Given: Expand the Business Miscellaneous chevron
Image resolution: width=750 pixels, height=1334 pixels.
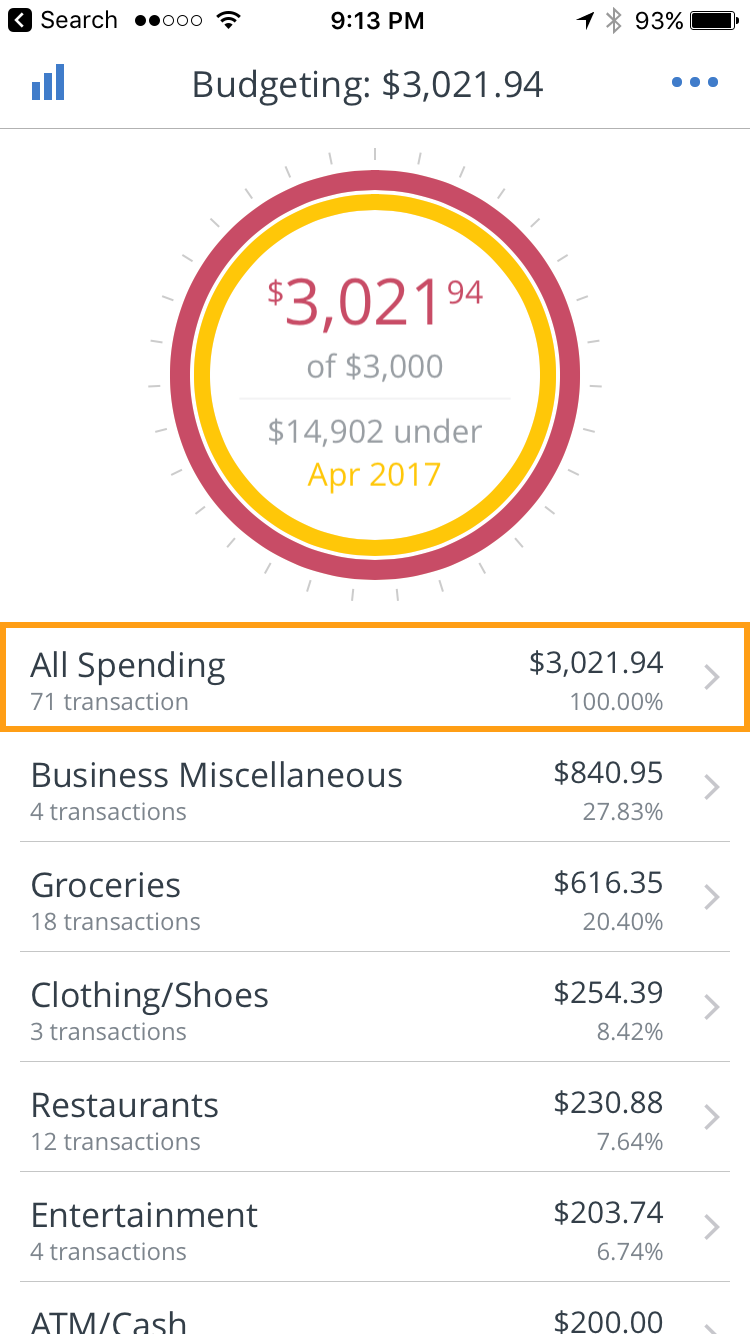Looking at the screenshot, I should [712, 787].
